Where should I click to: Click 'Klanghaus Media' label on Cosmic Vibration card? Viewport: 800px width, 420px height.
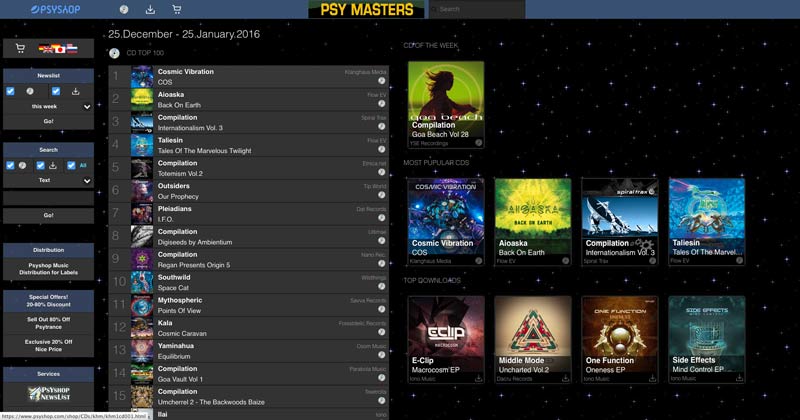point(431,261)
